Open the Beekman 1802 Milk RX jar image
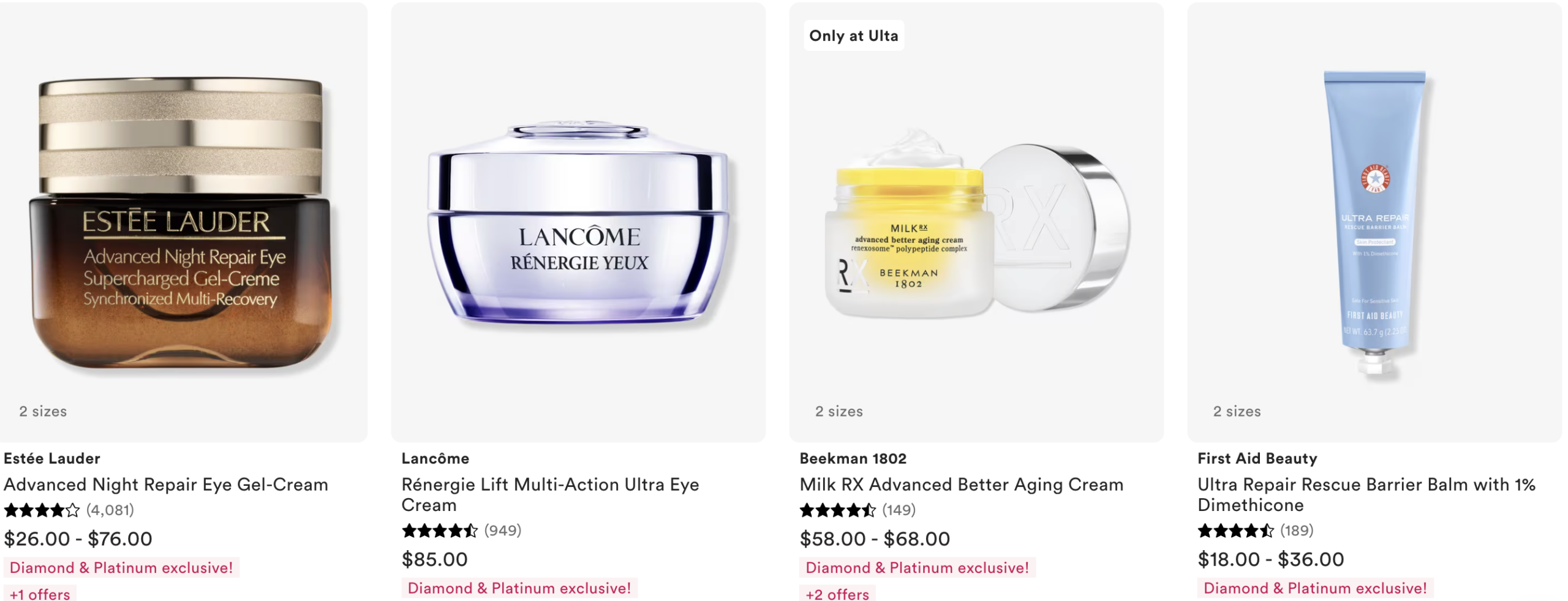 point(978,224)
